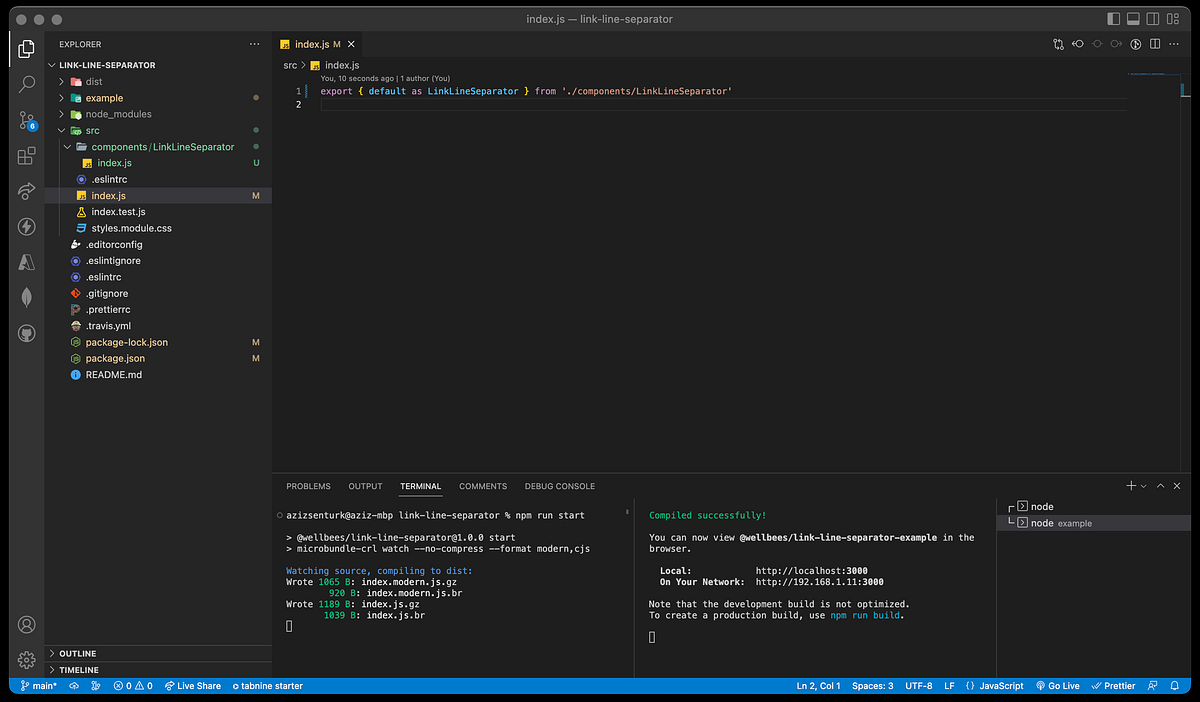Collapse the src folder
Screen dimensions: 1200x702
tap(92, 130)
